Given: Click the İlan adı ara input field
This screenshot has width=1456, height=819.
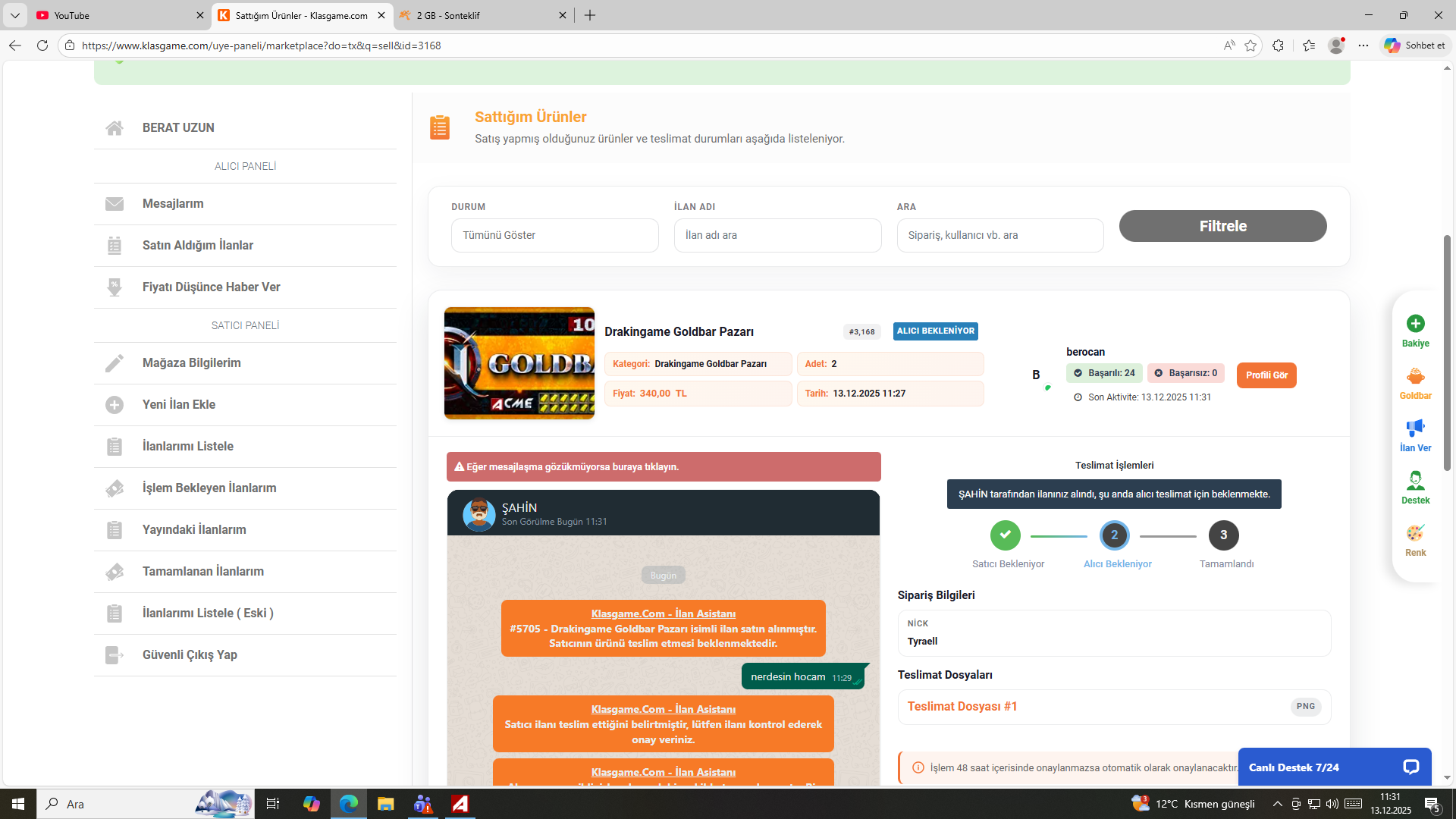Looking at the screenshot, I should (x=777, y=236).
